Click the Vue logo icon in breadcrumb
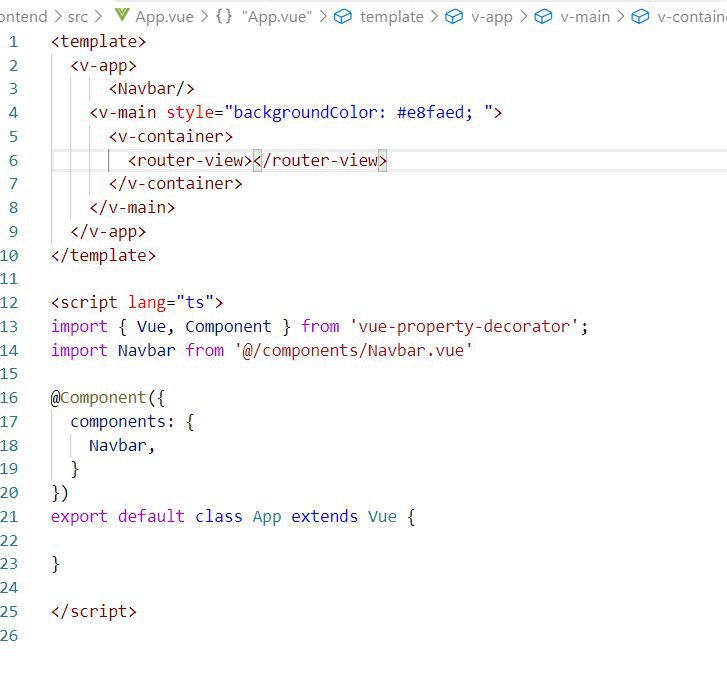Screen dimensions: 727x699 point(122,15)
